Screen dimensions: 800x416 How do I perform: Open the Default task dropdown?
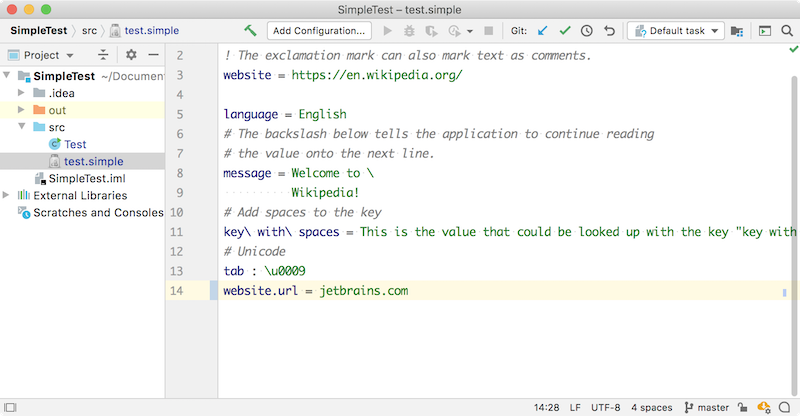[x=675, y=31]
